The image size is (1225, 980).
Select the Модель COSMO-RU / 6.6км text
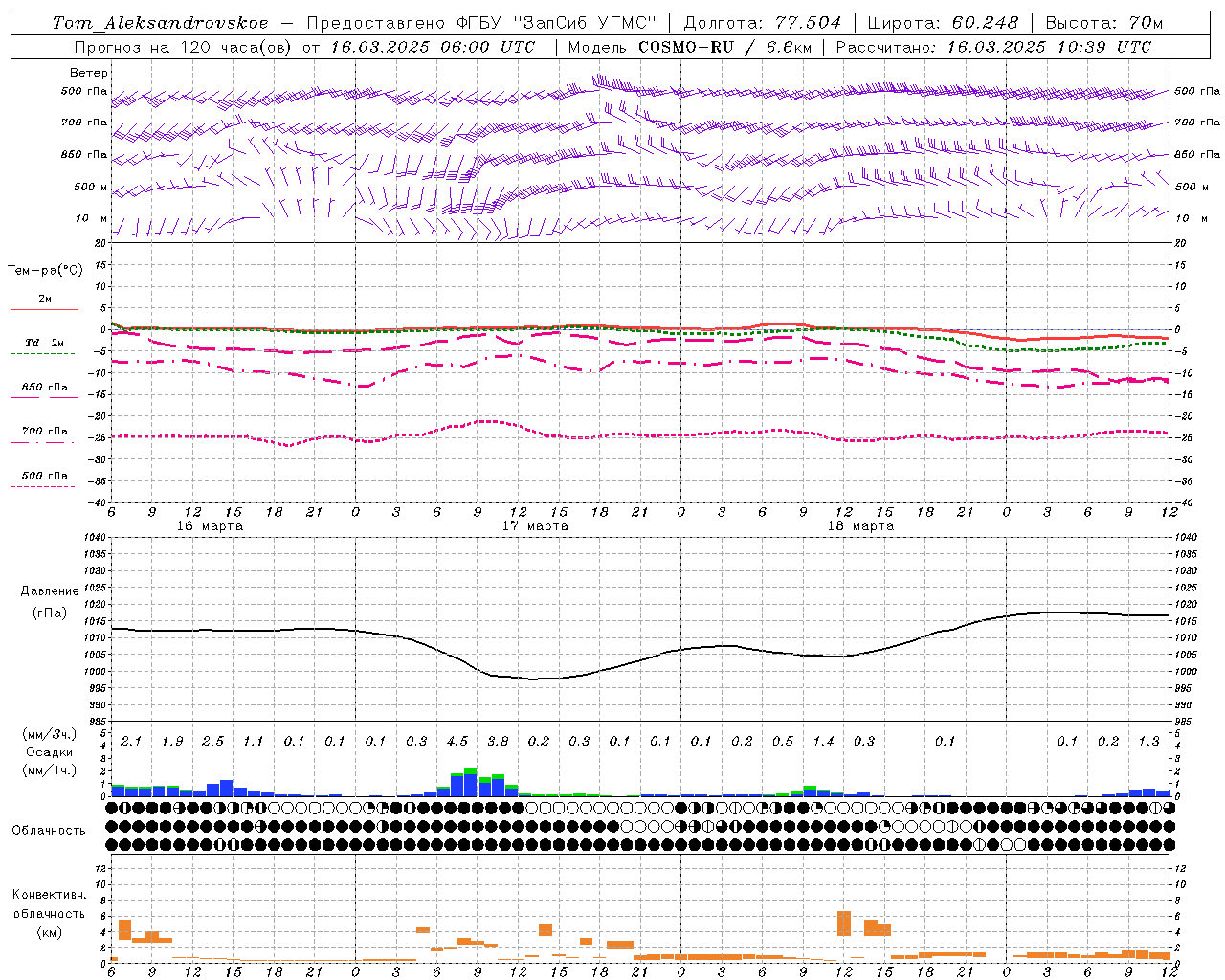pos(689,47)
